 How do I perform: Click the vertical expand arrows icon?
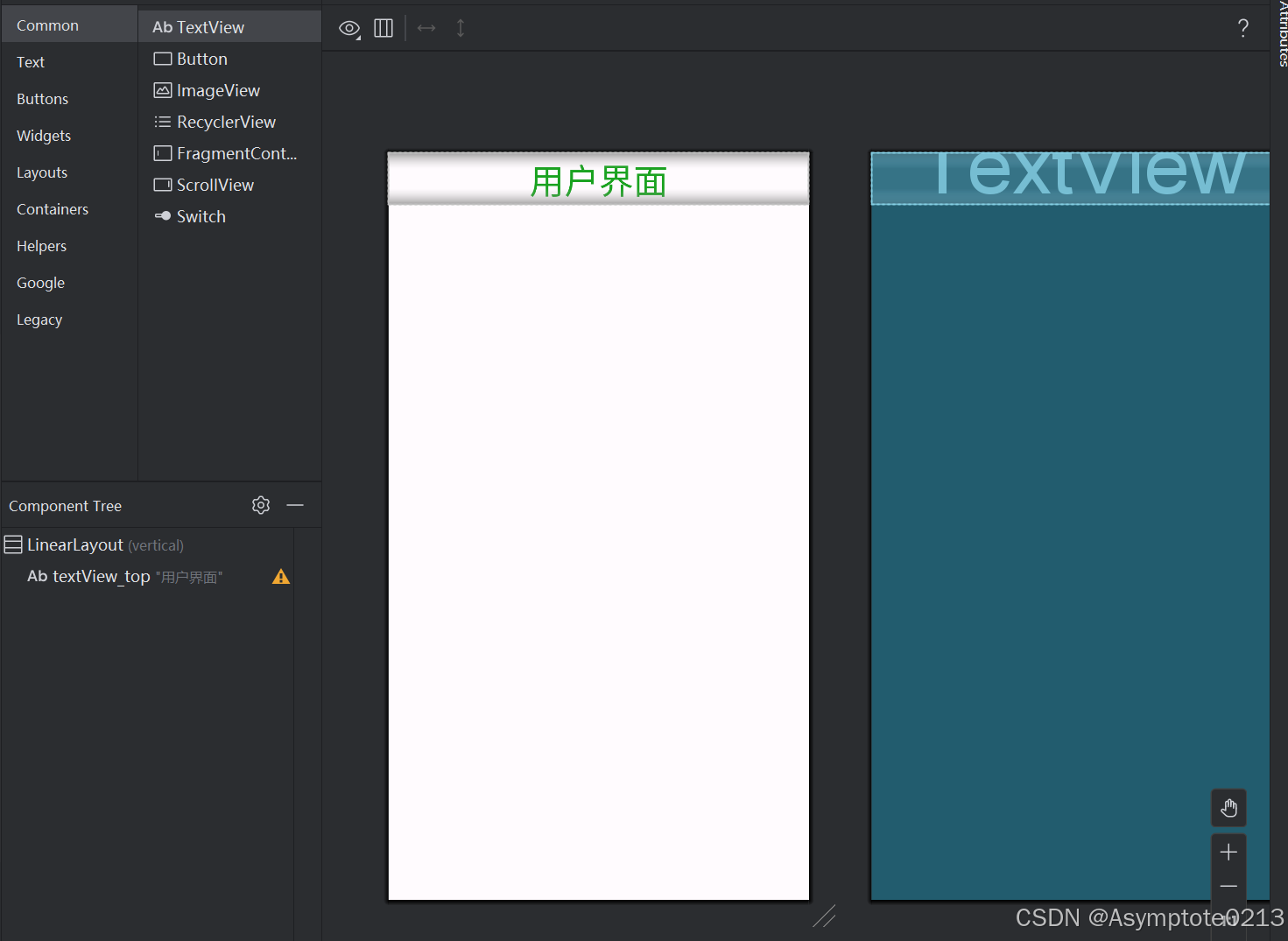[461, 28]
